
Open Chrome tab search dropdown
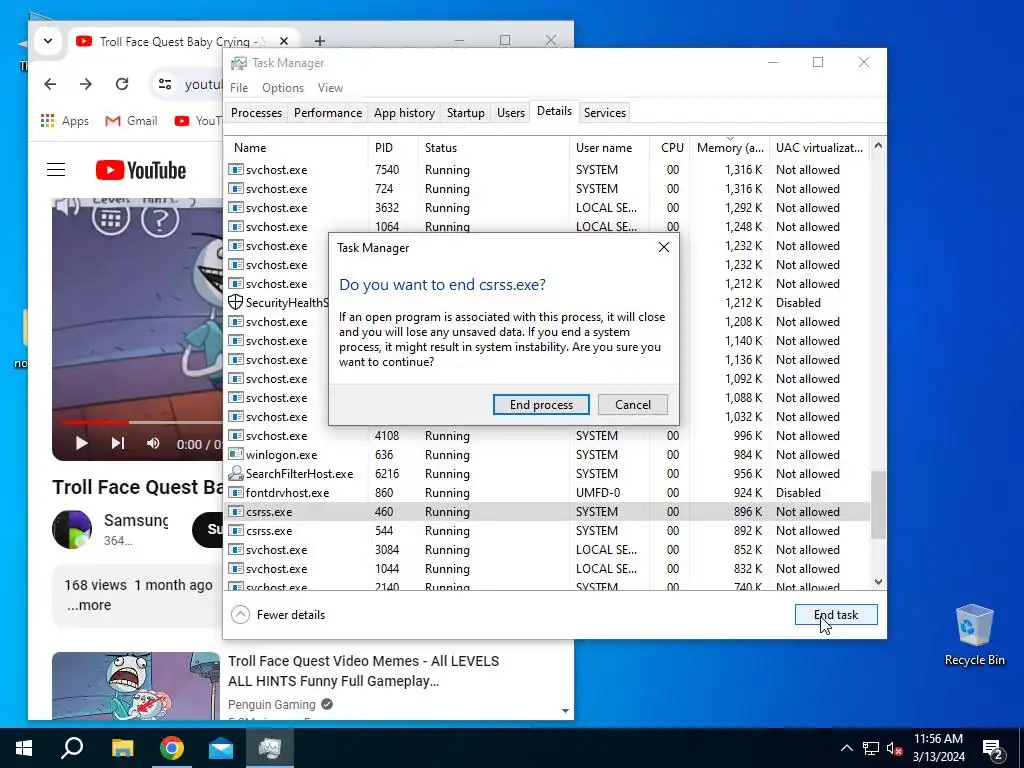pyautogui.click(x=48, y=41)
